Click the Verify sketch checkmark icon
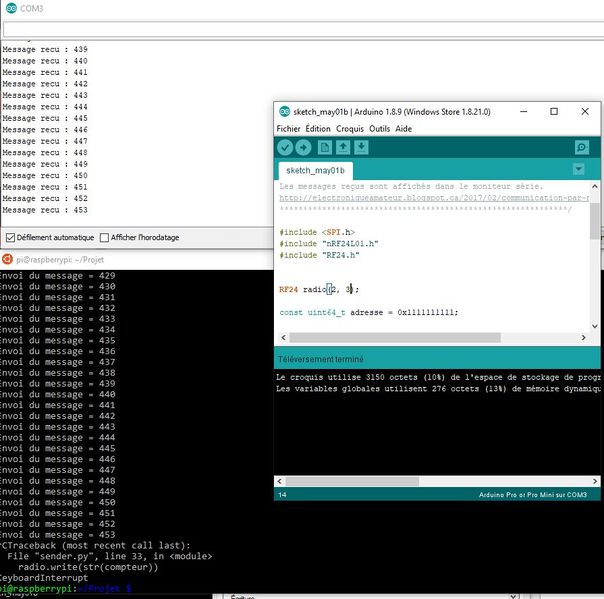604x599 pixels. 286,148
